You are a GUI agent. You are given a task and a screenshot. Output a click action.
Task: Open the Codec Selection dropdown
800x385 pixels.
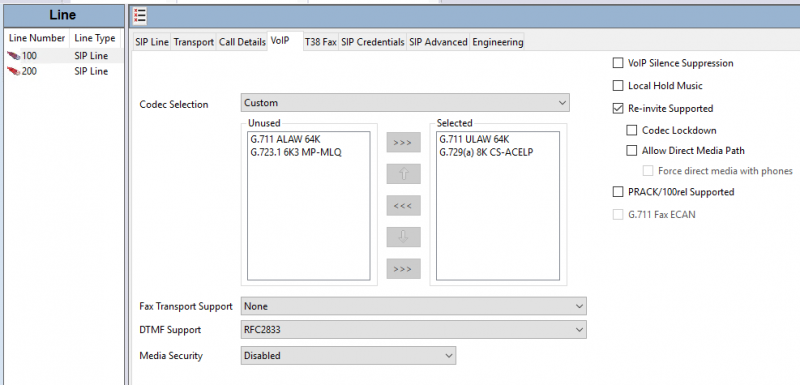pos(405,103)
